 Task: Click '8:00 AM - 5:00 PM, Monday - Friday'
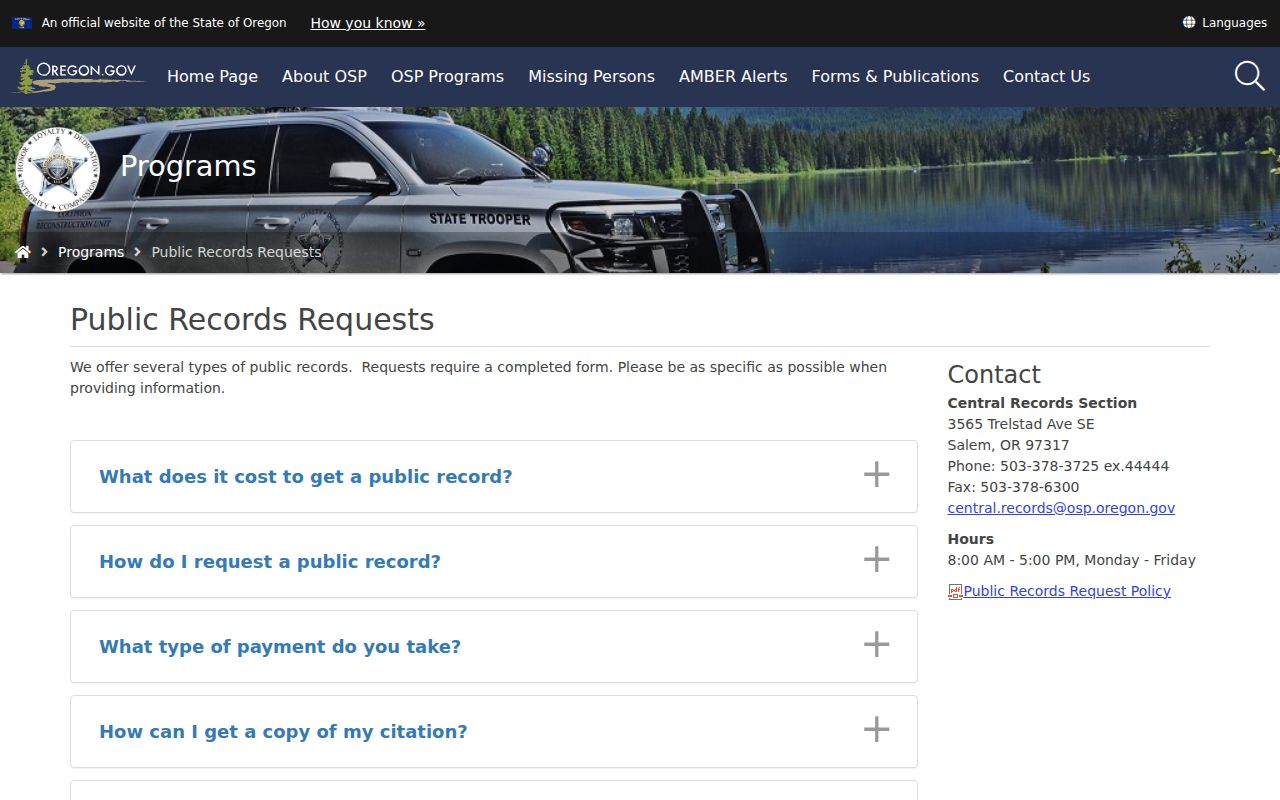pyautogui.click(x=1072, y=560)
